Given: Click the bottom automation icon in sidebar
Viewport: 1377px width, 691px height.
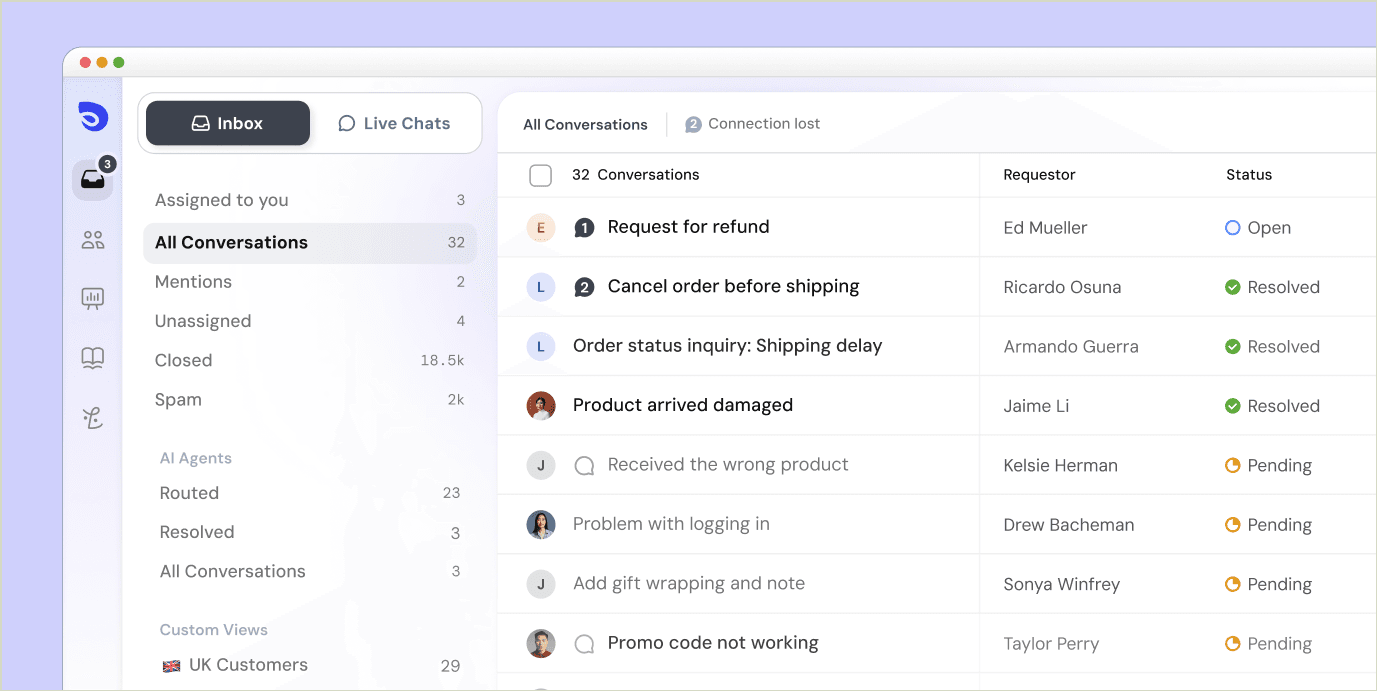Looking at the screenshot, I should tap(92, 418).
